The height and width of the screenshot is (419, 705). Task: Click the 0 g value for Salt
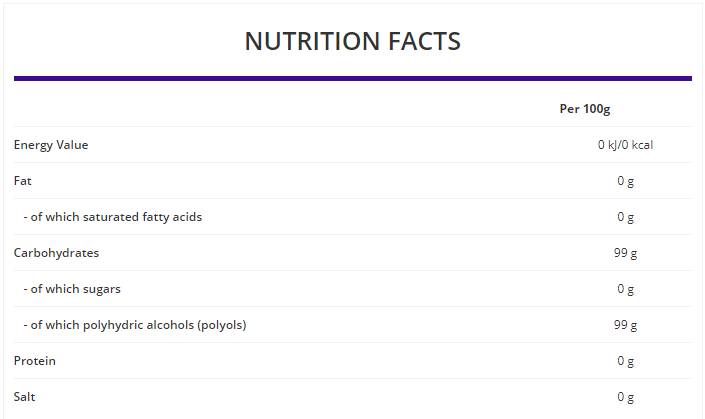626,397
